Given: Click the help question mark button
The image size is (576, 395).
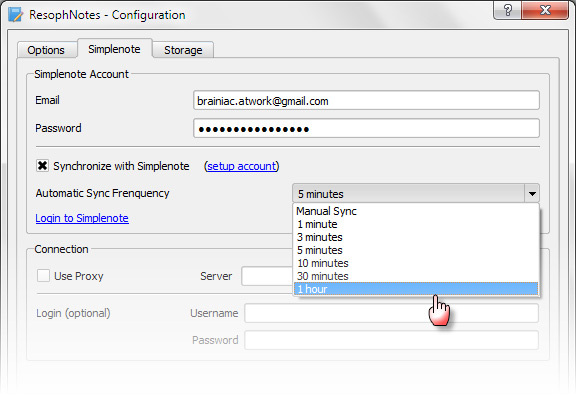Looking at the screenshot, I should pyautogui.click(x=507, y=10).
